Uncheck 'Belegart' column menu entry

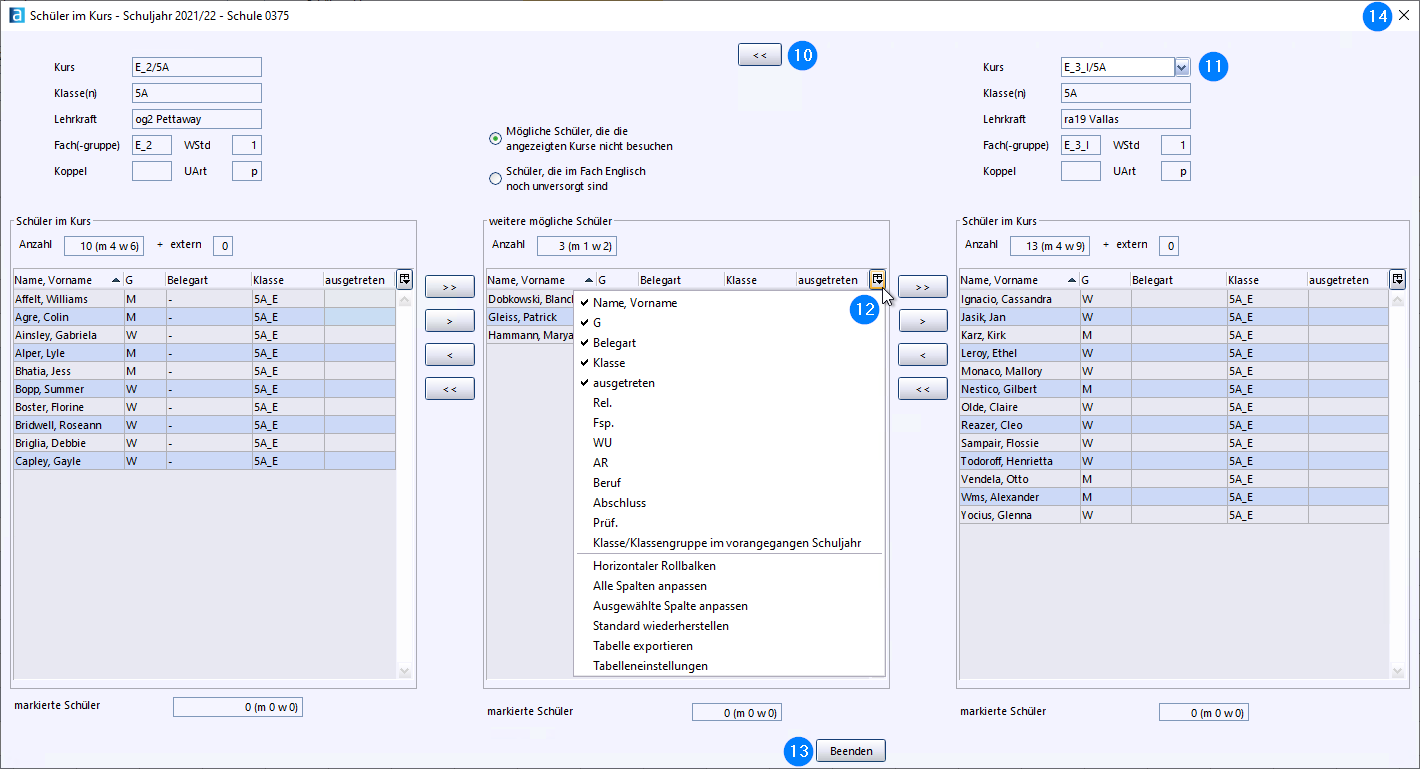(x=729, y=343)
